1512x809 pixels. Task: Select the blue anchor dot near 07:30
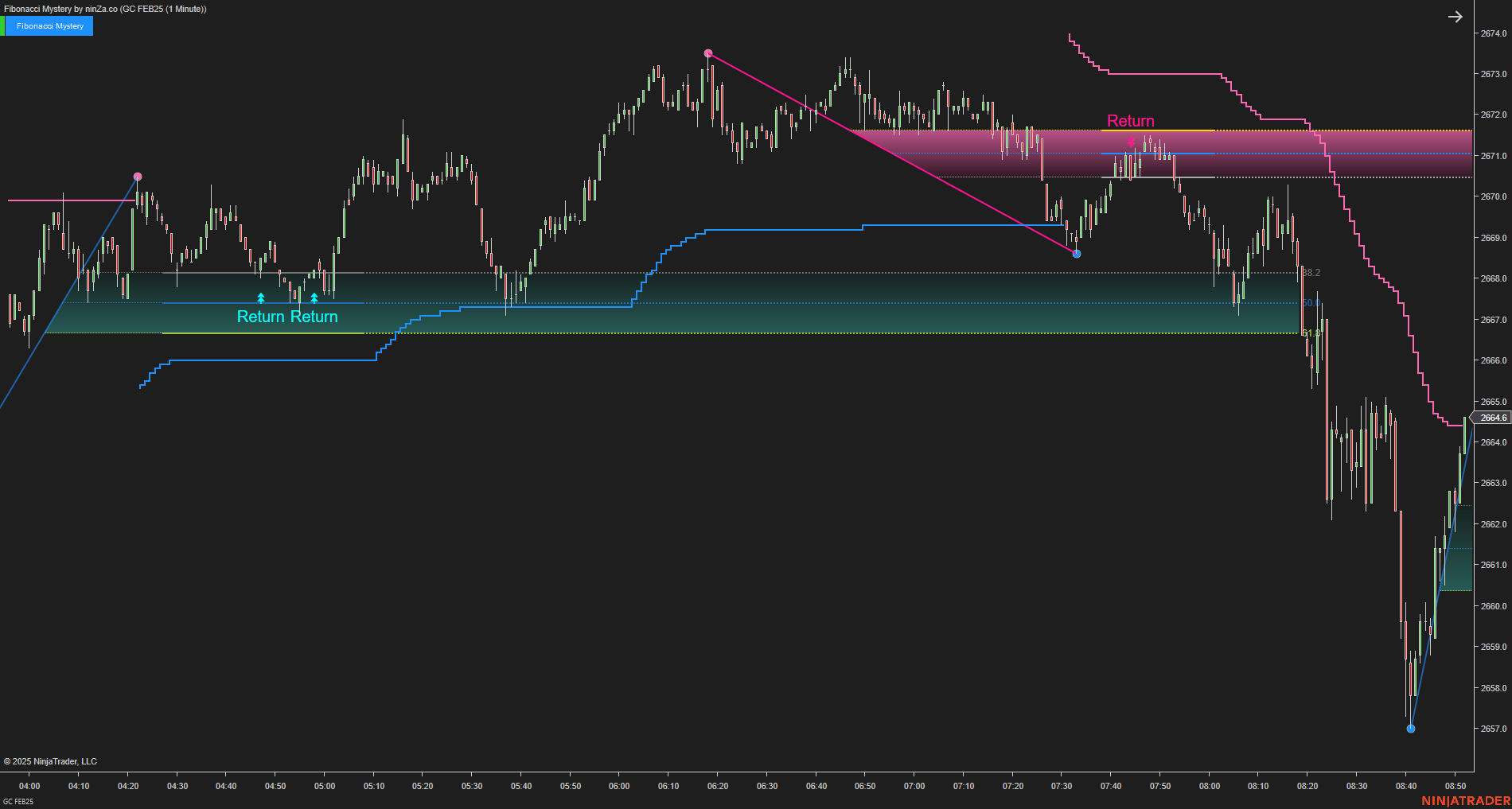[x=1077, y=254]
